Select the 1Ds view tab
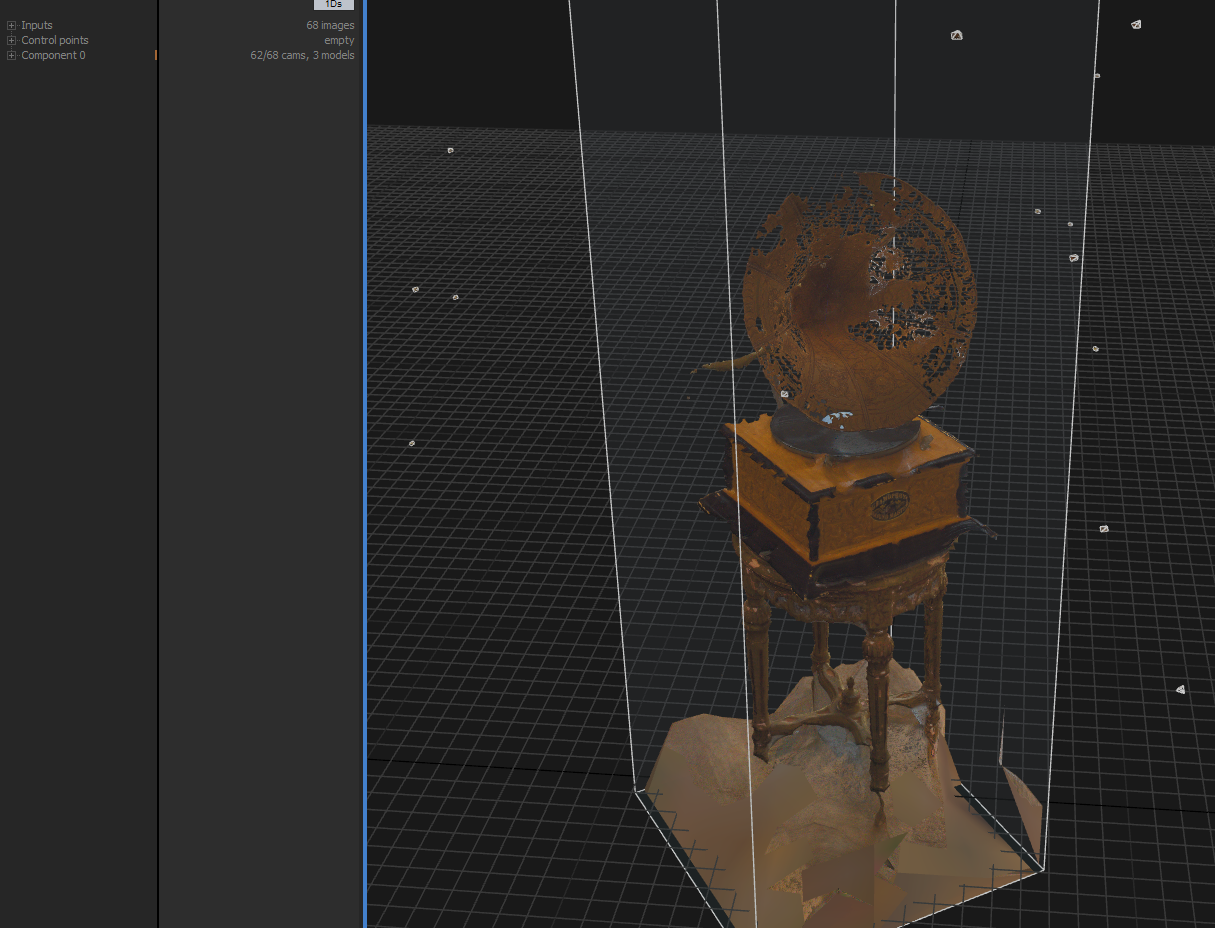Image resolution: width=1215 pixels, height=928 pixels. 334,5
